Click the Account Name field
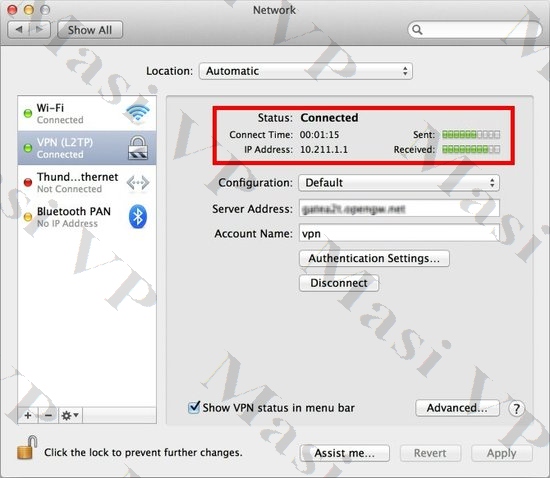 point(399,233)
